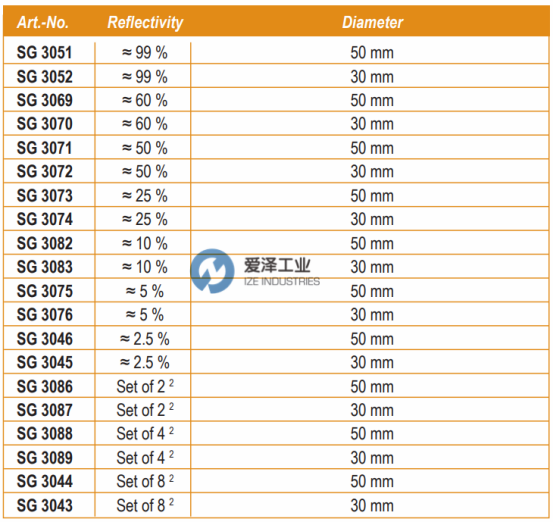Select the Reflectivity column header
Viewport: 554px width, 523px height.
(145, 23)
